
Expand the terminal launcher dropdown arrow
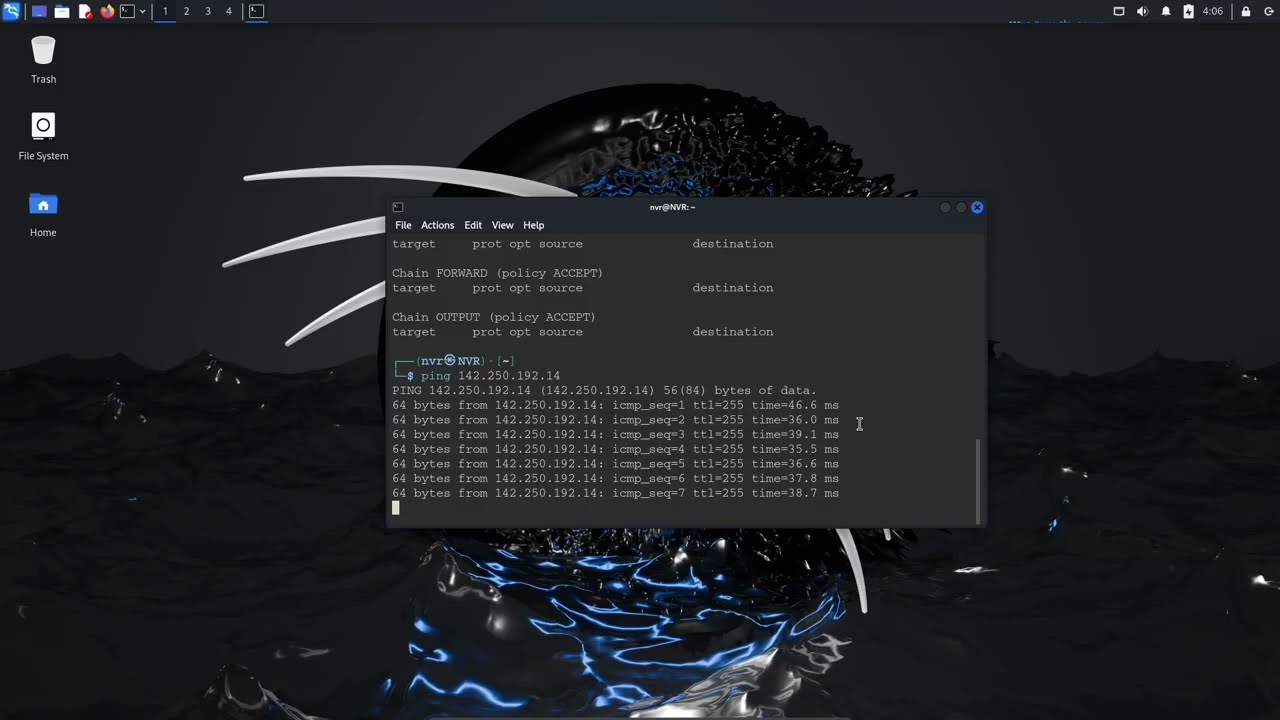coord(142,11)
